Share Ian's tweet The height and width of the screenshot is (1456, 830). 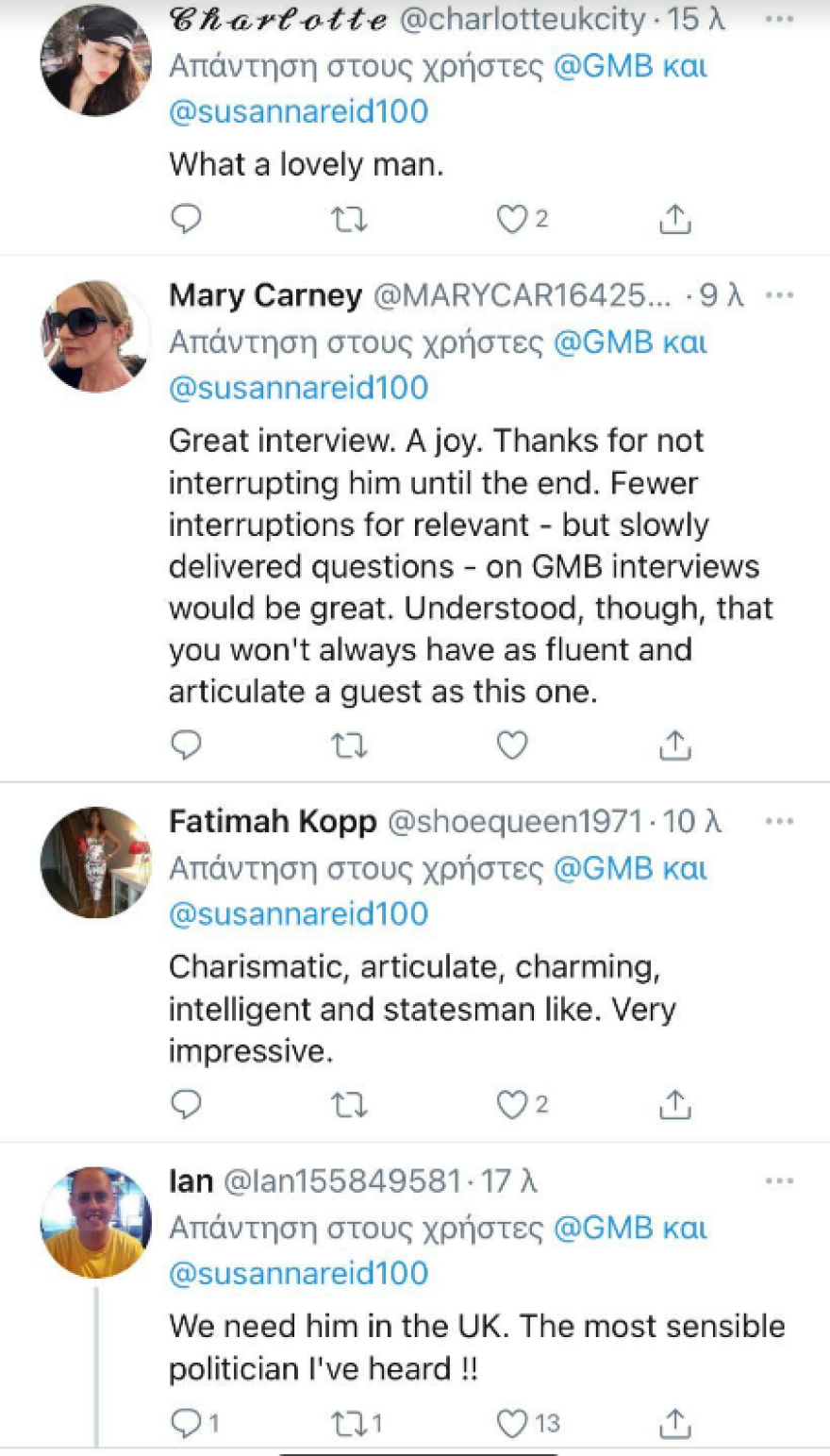tap(674, 1423)
